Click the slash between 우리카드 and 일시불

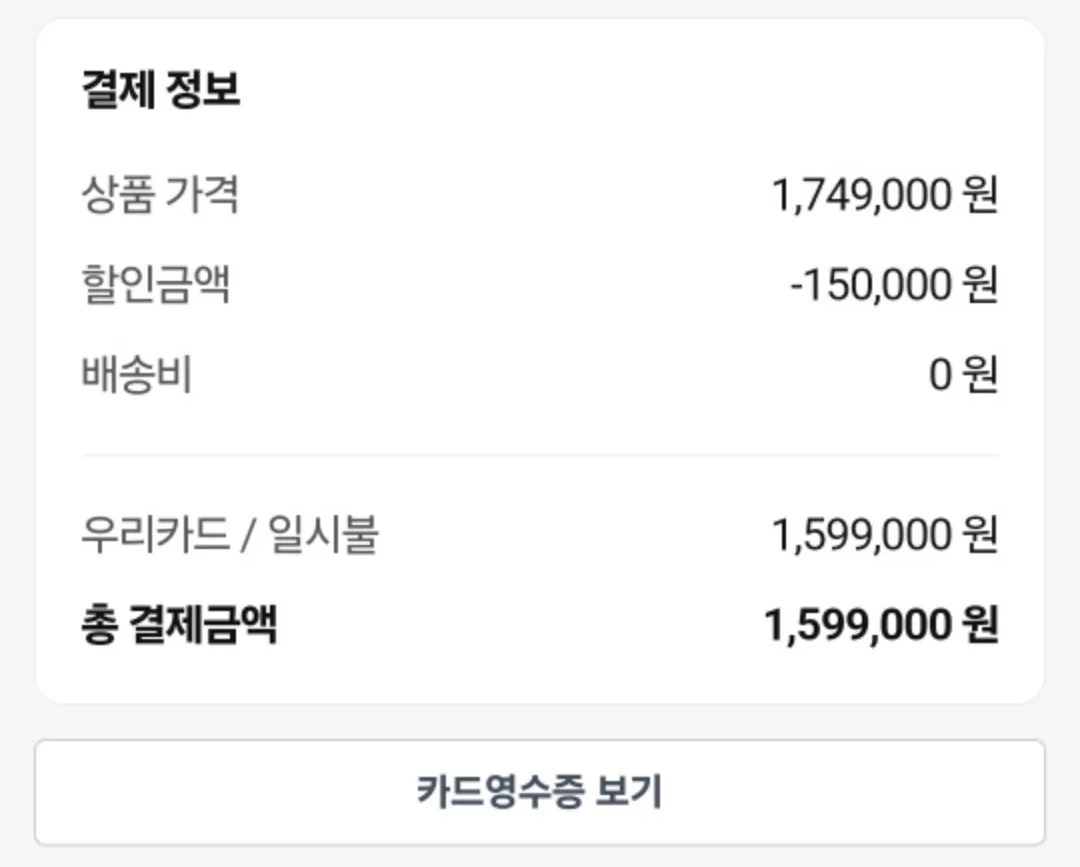click(248, 536)
